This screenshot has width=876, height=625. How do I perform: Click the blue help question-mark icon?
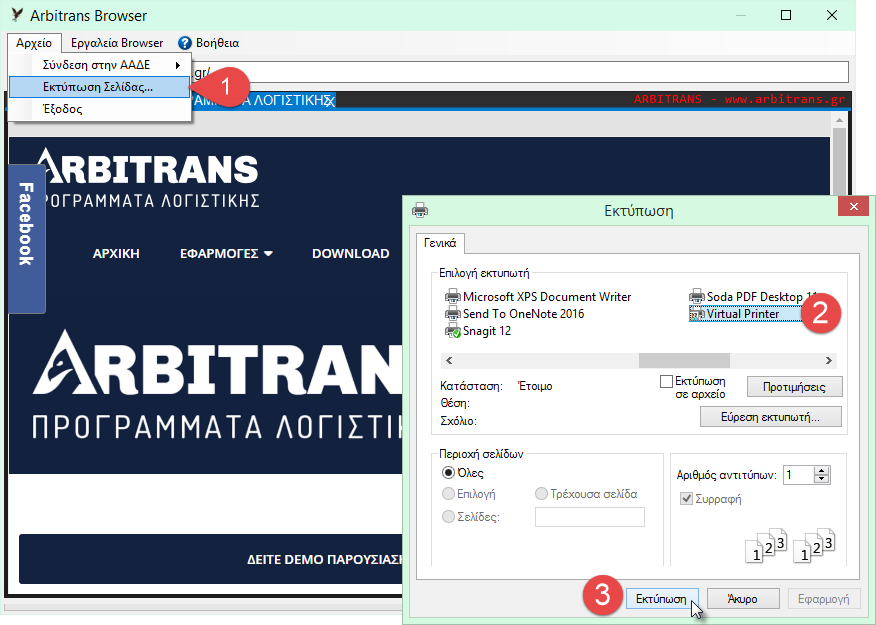(x=185, y=43)
